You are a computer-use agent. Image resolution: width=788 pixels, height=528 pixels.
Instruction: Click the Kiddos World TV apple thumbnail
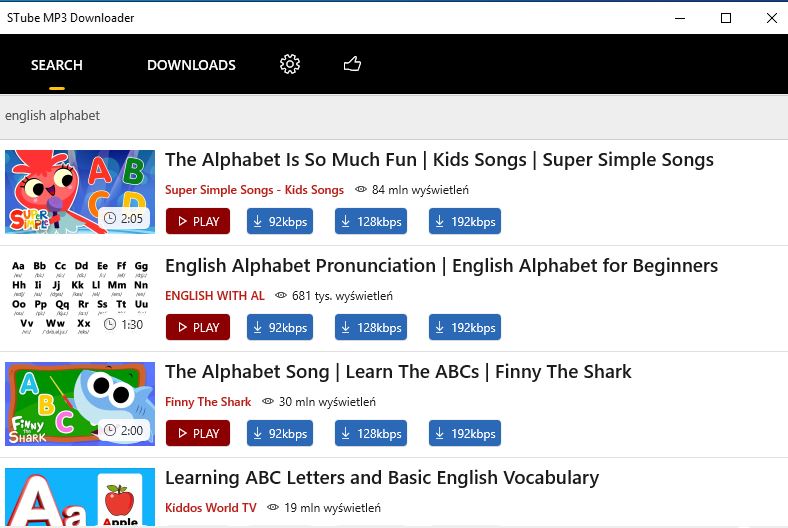[80, 497]
